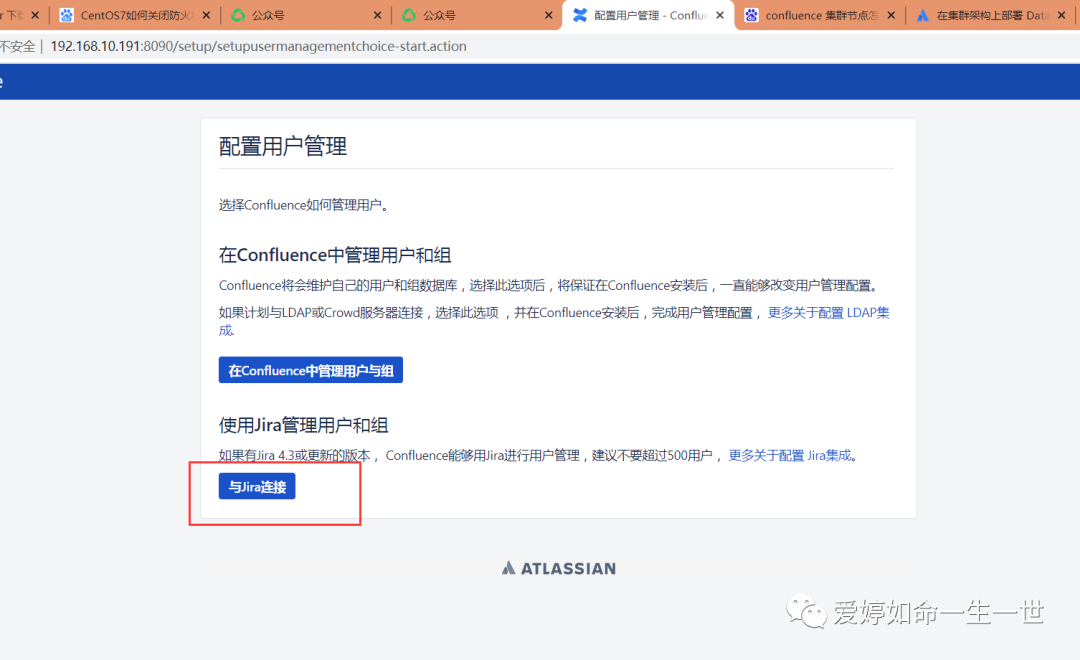The height and width of the screenshot is (660, 1080).
Task: Close the second 公众号 tab
Action: (548, 15)
